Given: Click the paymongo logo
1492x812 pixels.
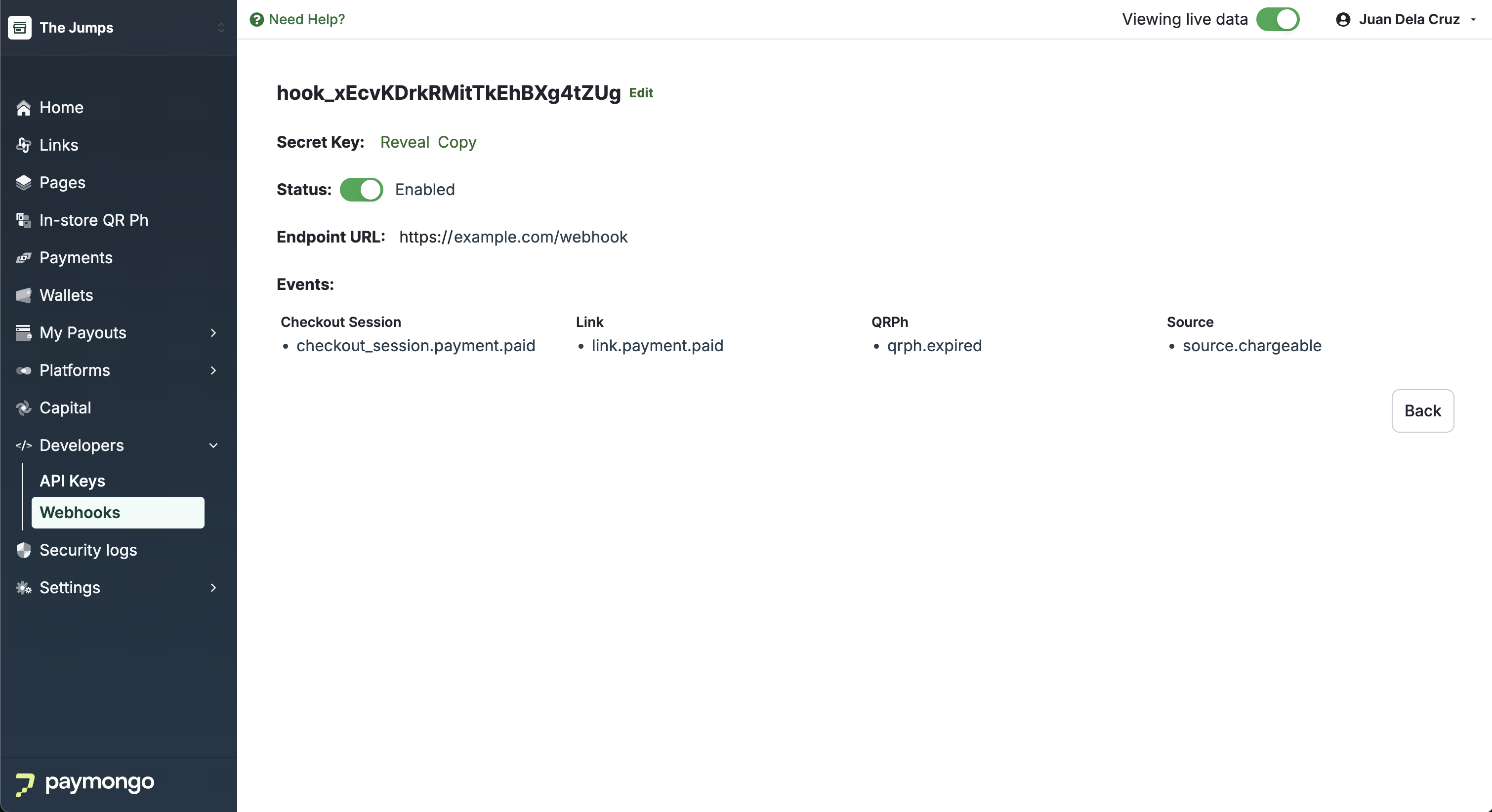Looking at the screenshot, I should point(85,784).
